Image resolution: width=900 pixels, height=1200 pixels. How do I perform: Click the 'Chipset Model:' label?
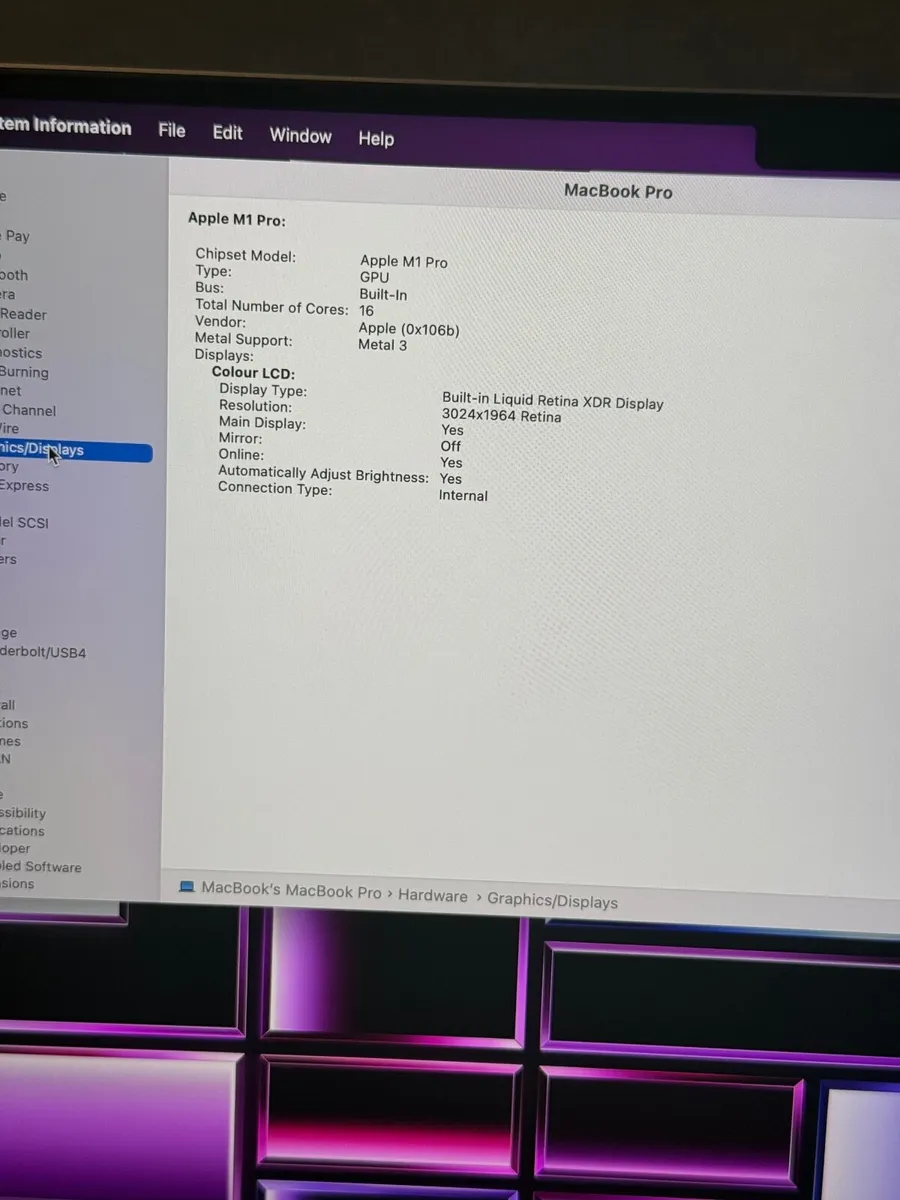[246, 255]
